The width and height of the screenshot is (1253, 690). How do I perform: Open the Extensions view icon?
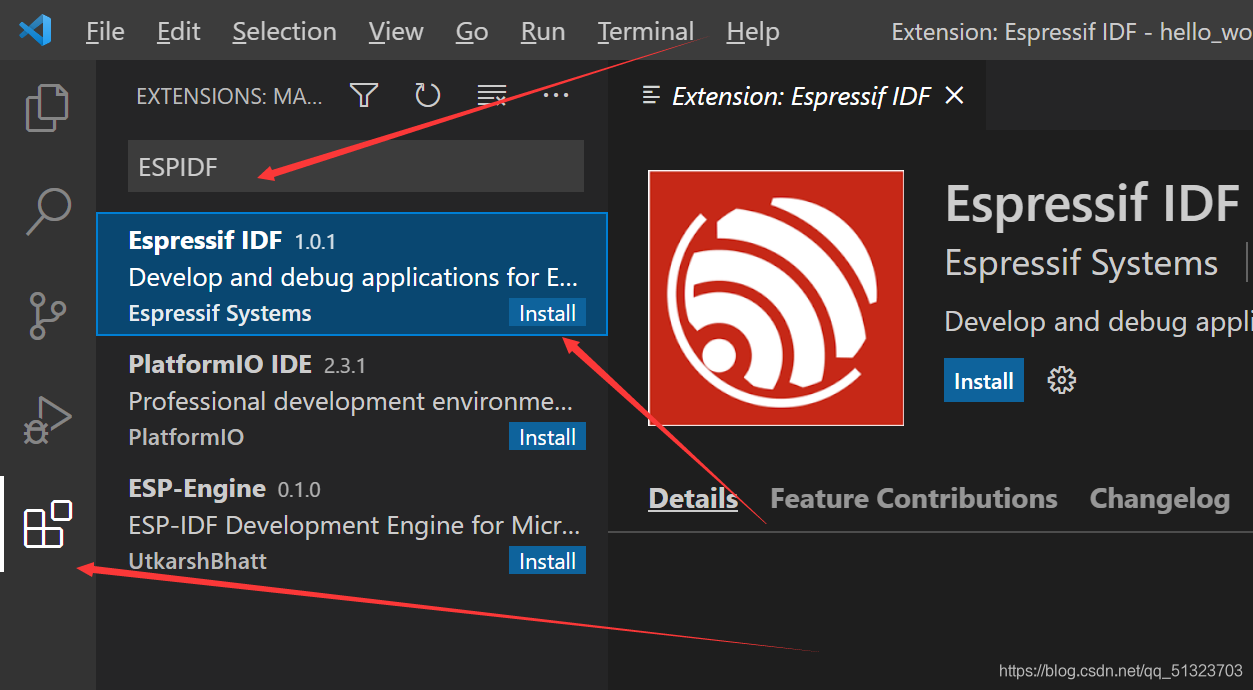47,524
